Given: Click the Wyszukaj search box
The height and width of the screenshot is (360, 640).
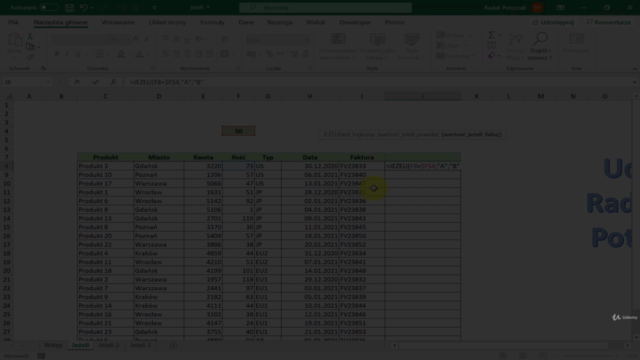Looking at the screenshot, I should (x=325, y=7).
